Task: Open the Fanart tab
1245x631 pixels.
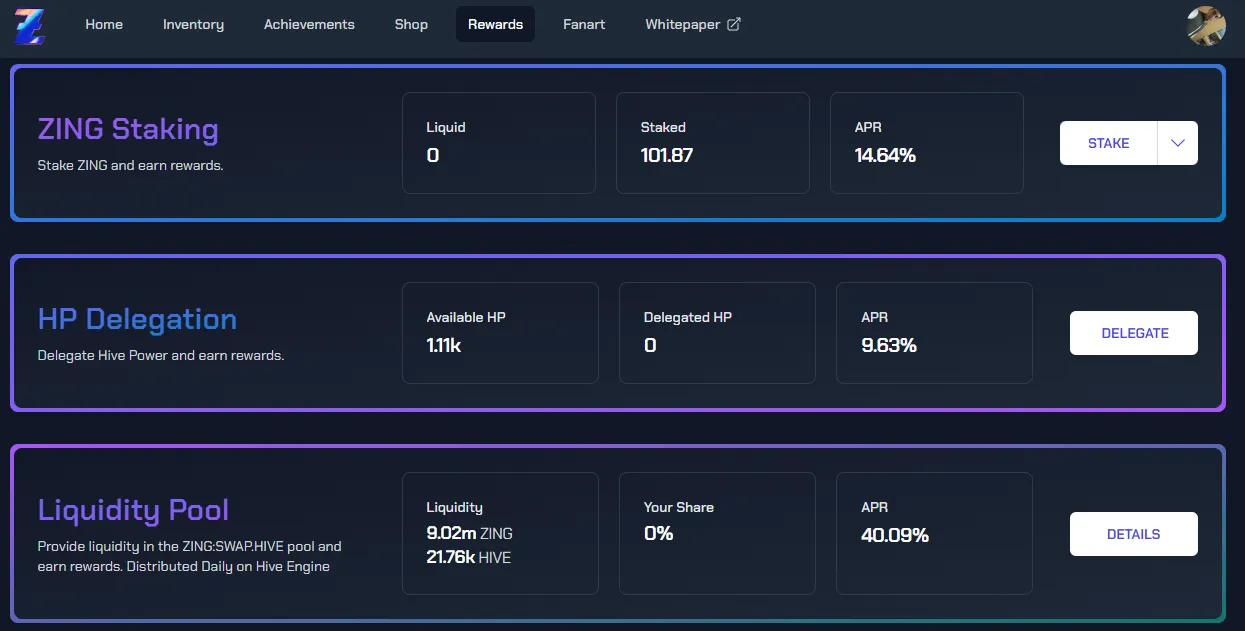Action: (x=584, y=24)
